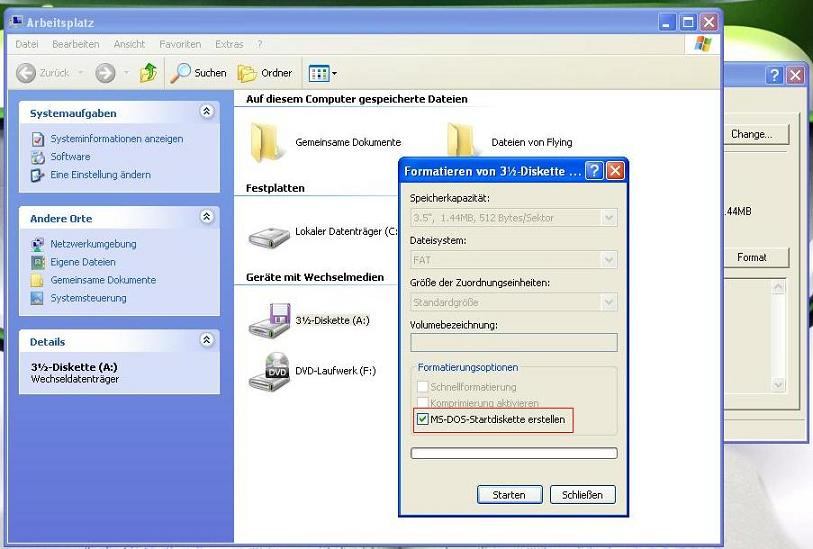Collapse the Andere Orte panel

206,217
